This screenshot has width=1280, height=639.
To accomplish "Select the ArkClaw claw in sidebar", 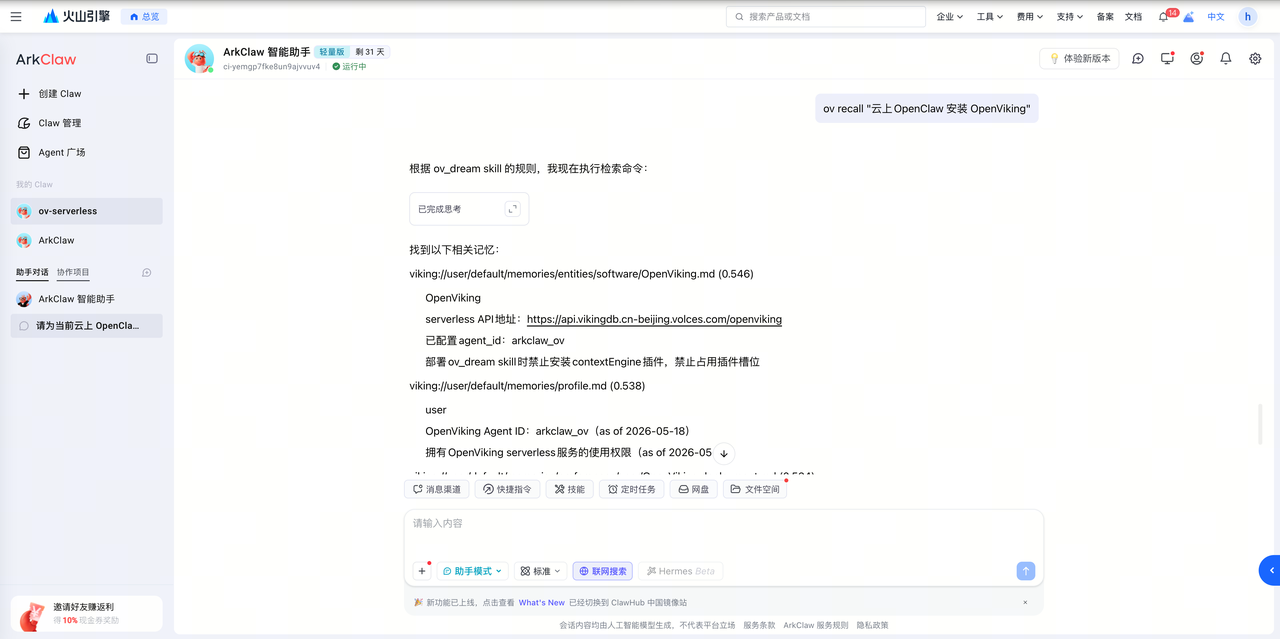I will point(86,241).
